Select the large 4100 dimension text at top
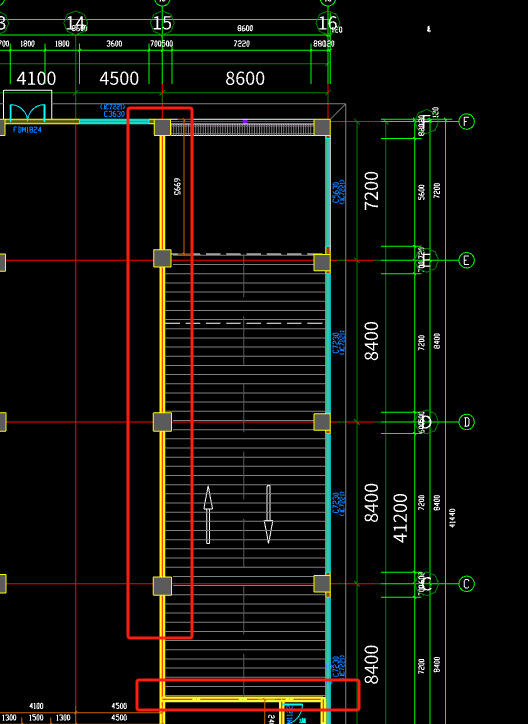528x724 pixels. (x=36, y=79)
